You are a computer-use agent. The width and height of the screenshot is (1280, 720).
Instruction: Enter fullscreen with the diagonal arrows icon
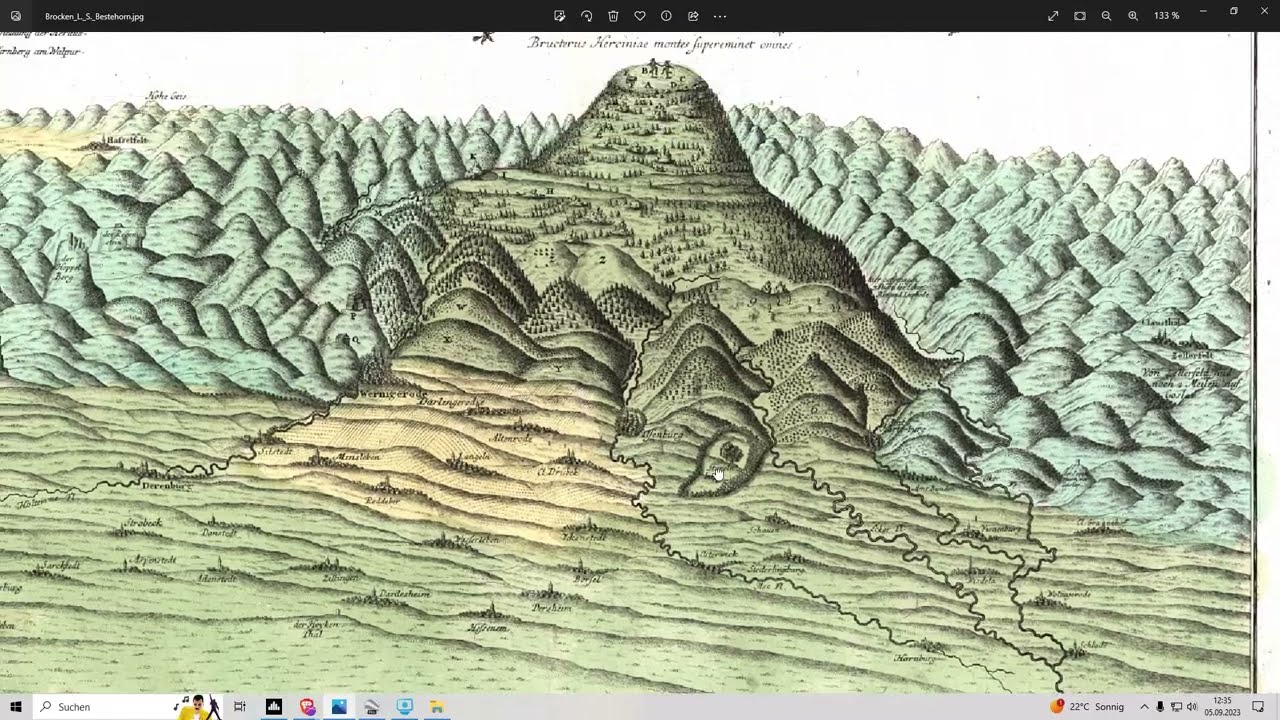click(1053, 16)
